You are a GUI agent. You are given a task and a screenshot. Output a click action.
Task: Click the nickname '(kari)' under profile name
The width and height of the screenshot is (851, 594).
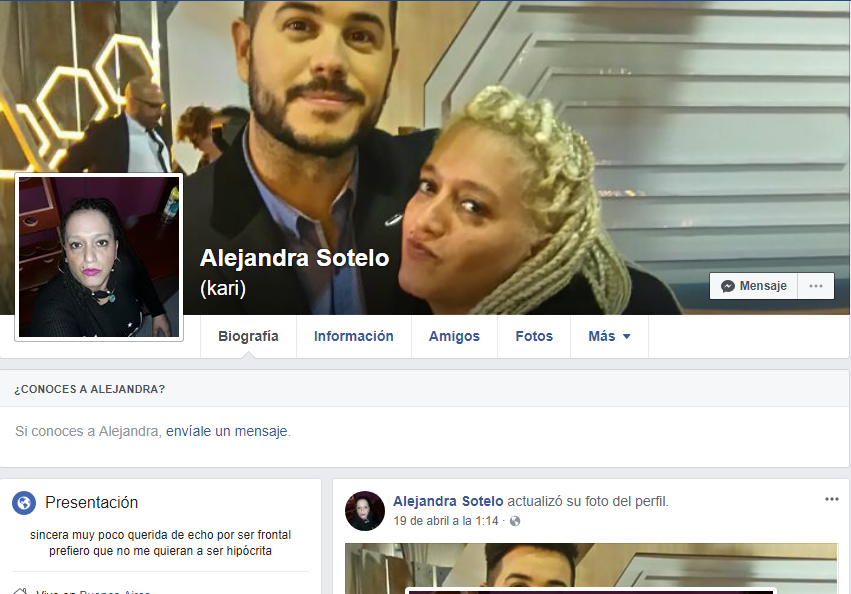223,288
